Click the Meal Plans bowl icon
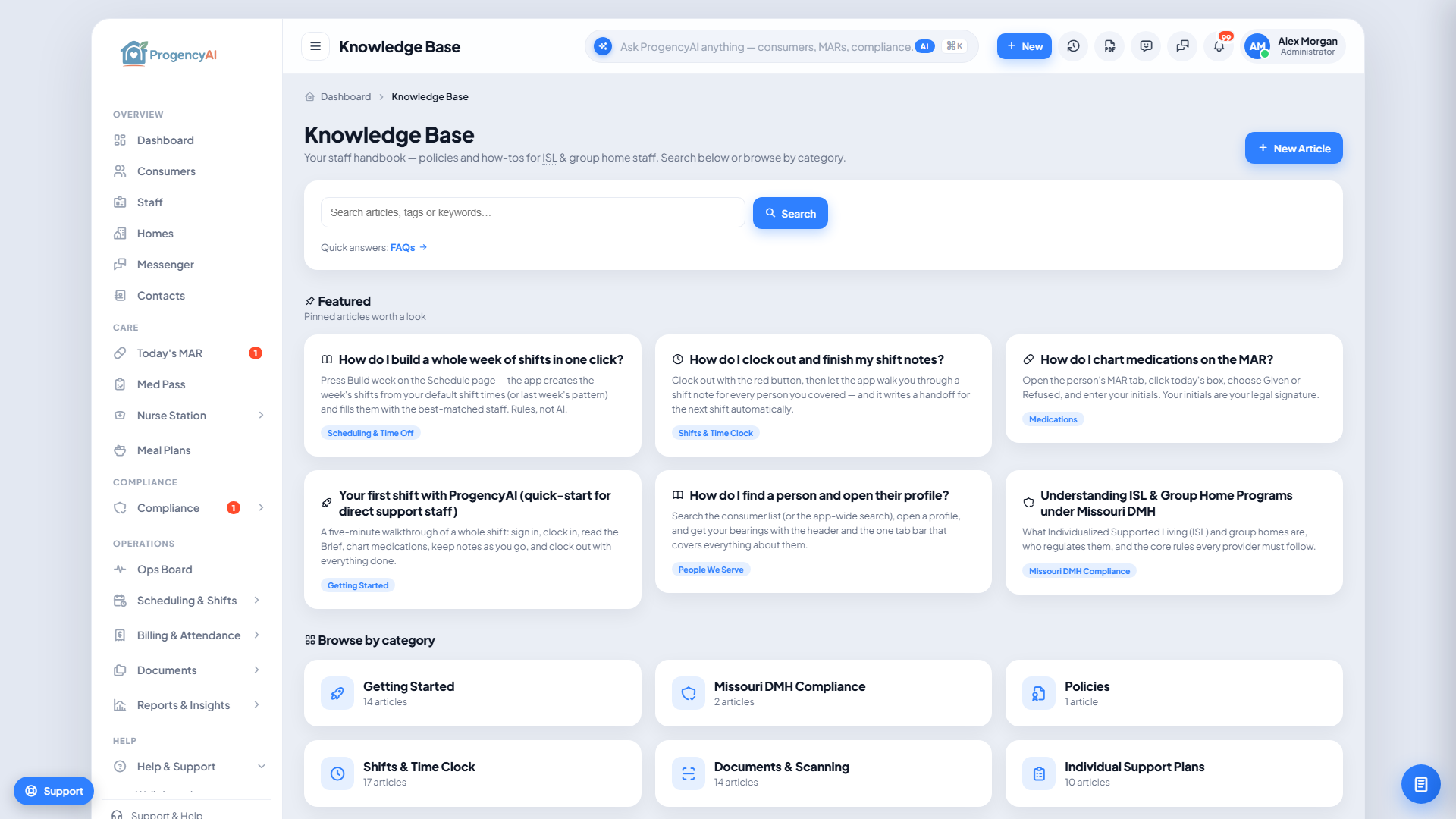 pyautogui.click(x=120, y=450)
